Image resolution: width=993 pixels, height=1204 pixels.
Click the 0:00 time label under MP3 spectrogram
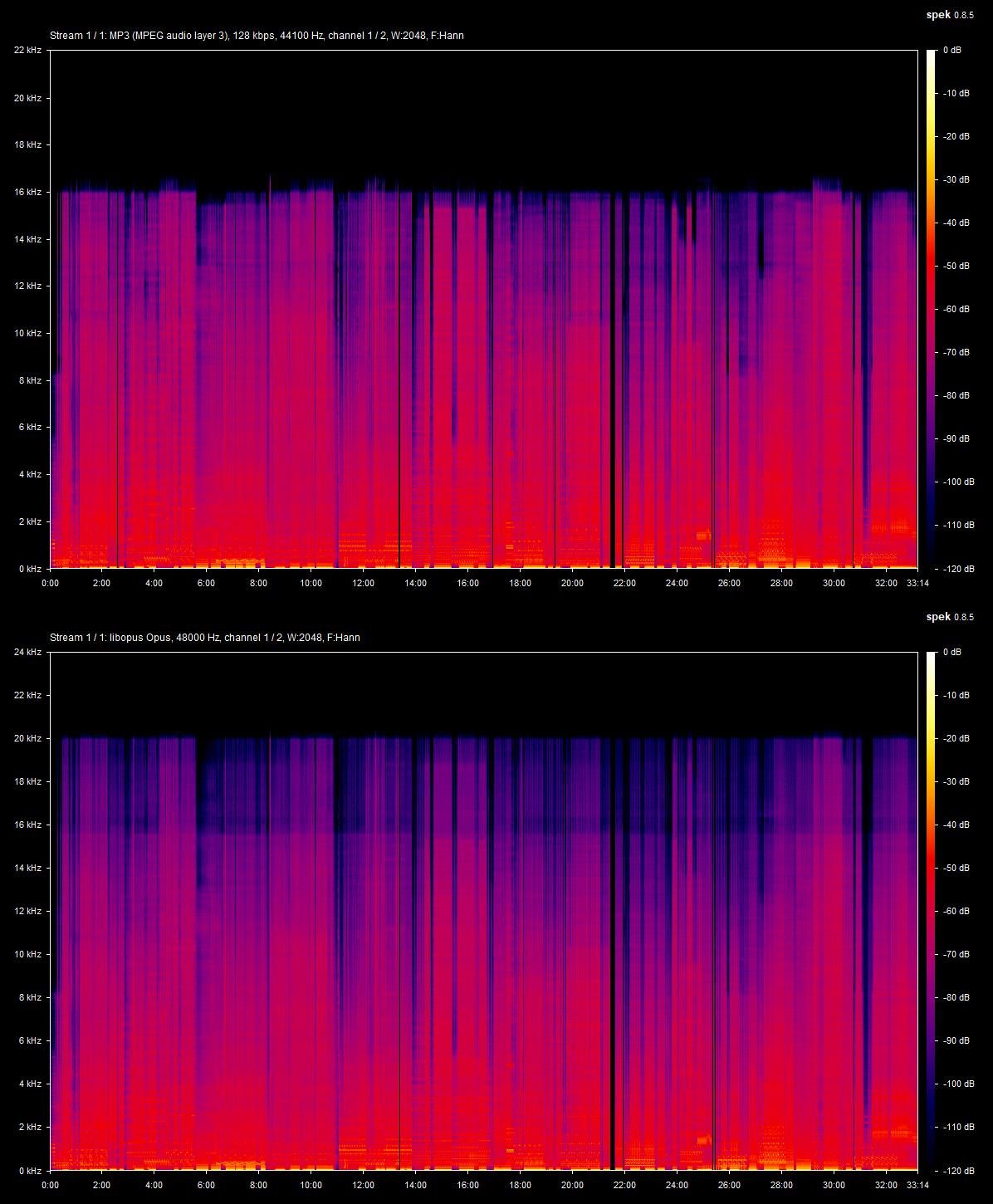(50, 583)
